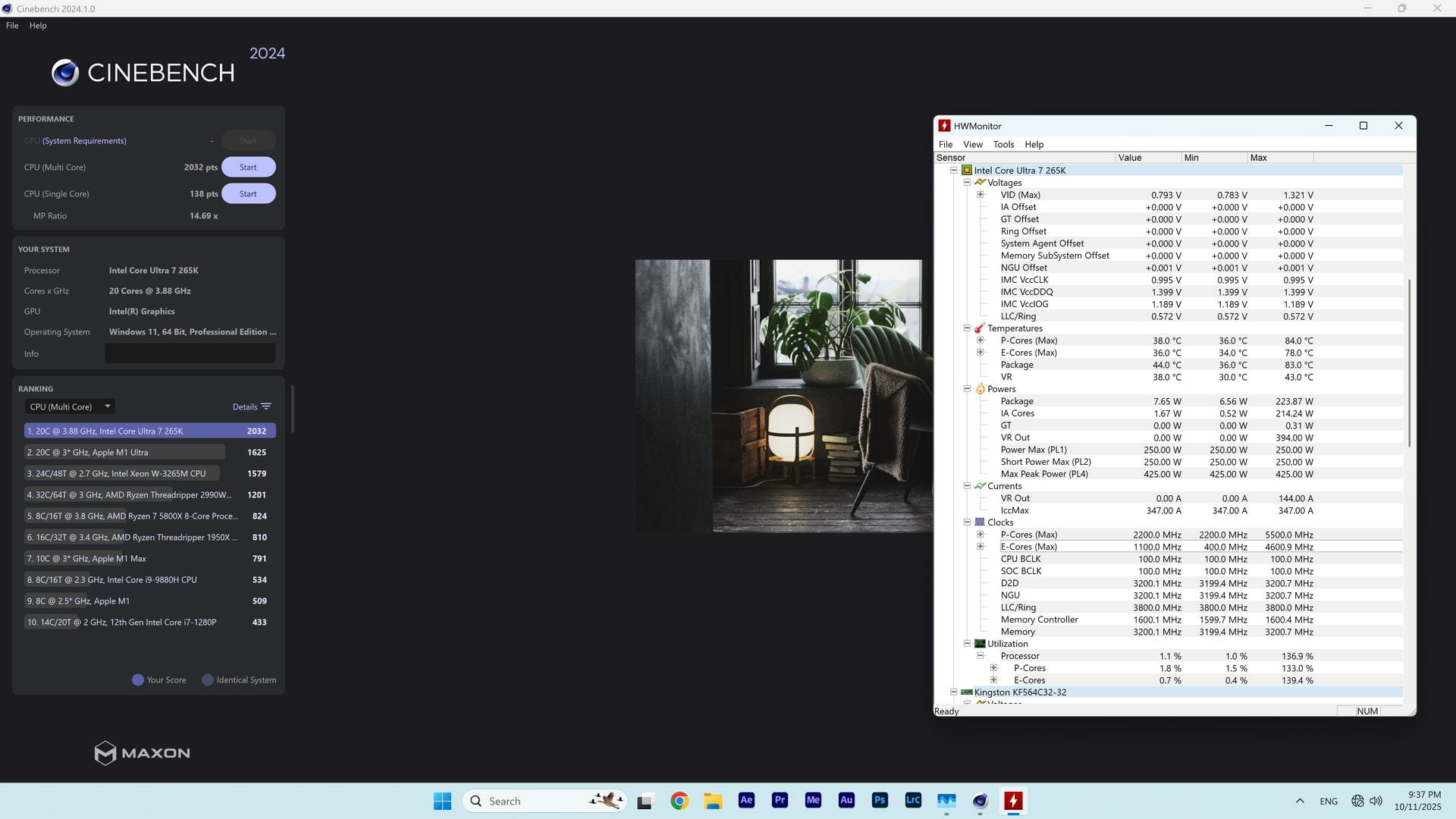Collapse Utilization section in HWMonitor

967,644
